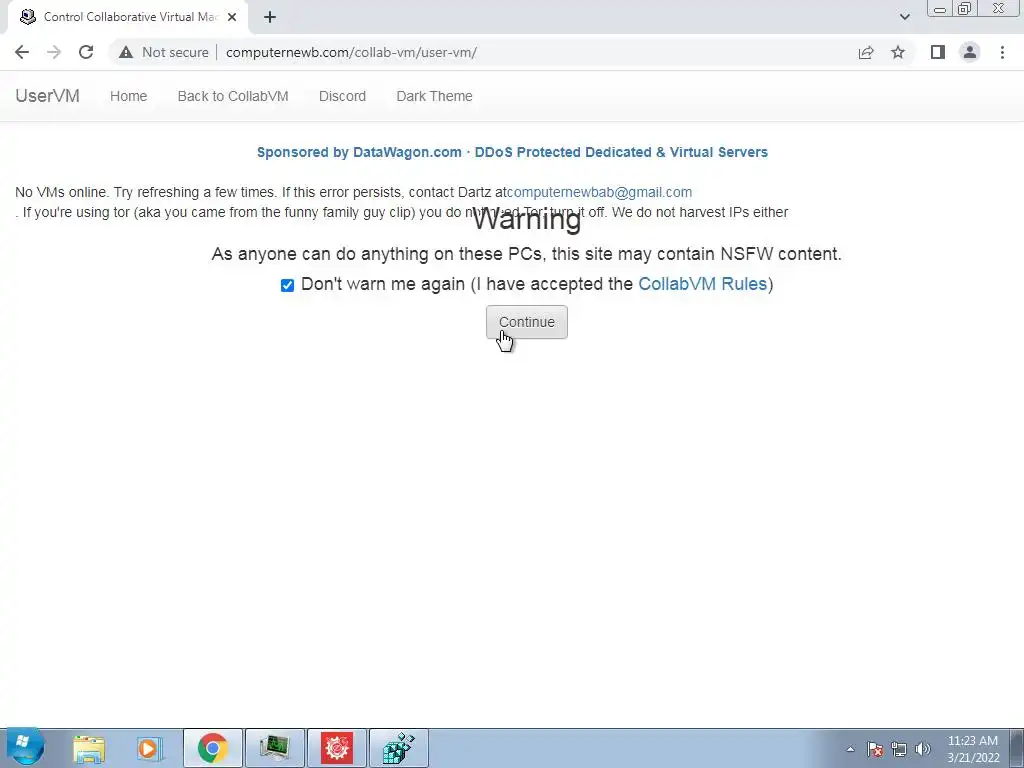The width and height of the screenshot is (1024, 768).
Task: Open Action Center flag icon in tray
Action: coord(875,749)
